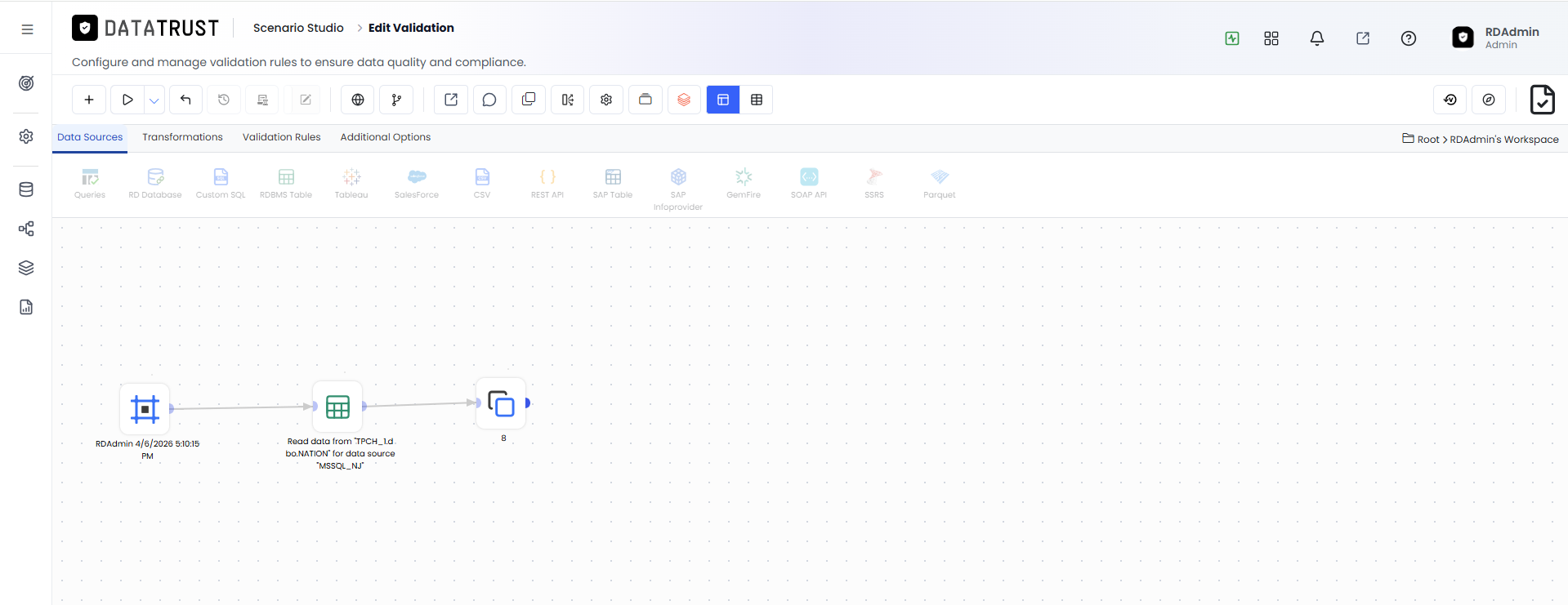
Task: Open the Additional Options tab
Action: 386,137
